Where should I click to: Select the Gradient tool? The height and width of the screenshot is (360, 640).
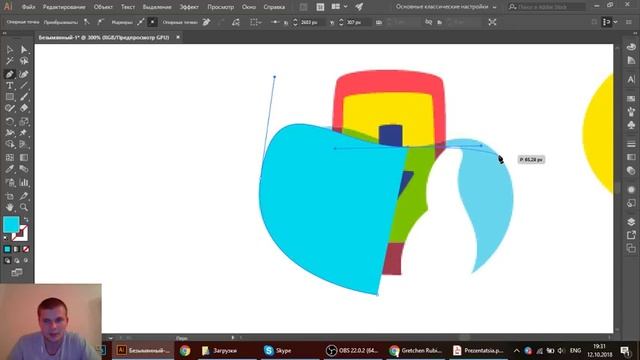pos(24,158)
